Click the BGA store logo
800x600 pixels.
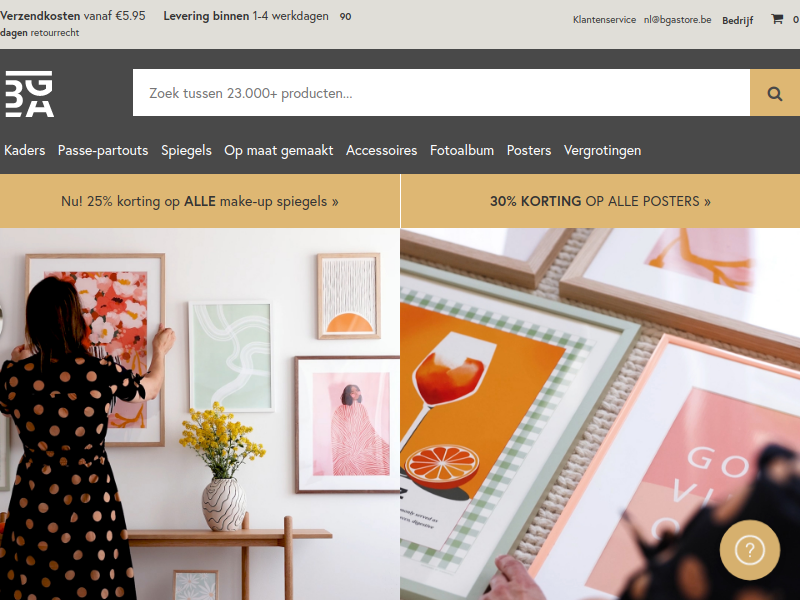click(30, 94)
